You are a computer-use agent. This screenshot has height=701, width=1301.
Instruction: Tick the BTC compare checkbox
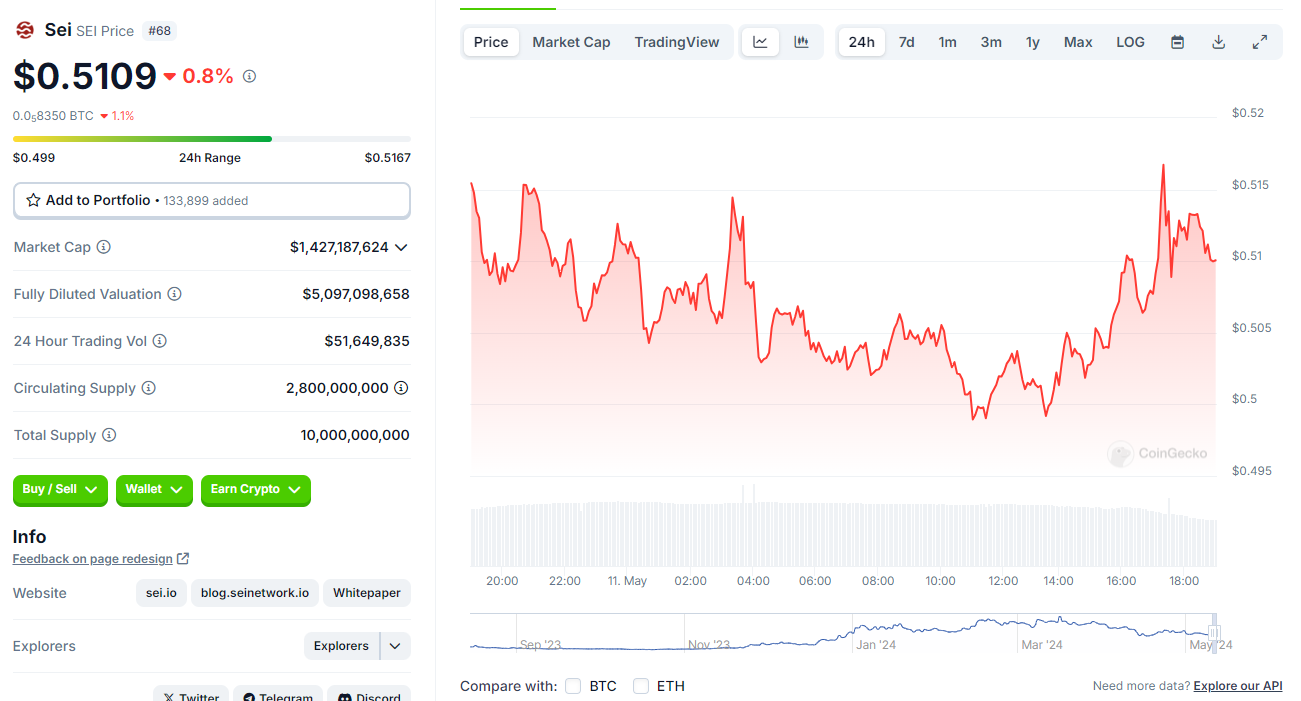[573, 686]
